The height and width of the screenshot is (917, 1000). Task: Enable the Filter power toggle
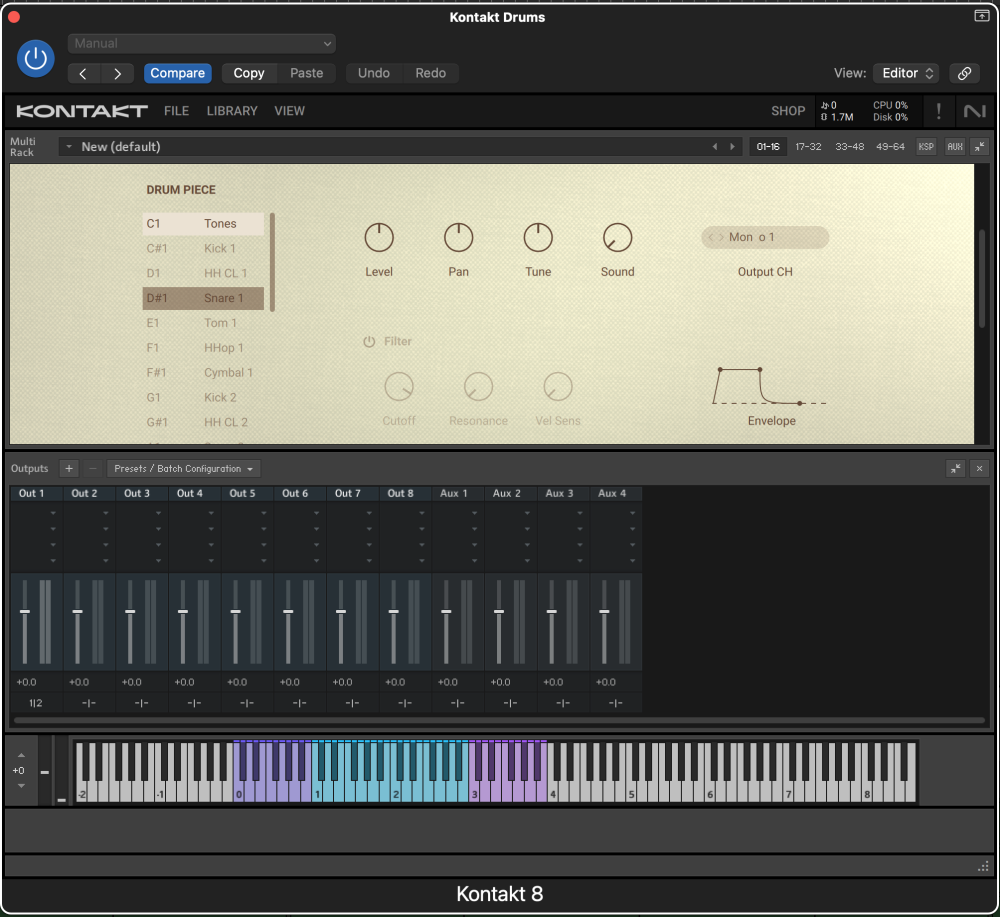(x=369, y=342)
